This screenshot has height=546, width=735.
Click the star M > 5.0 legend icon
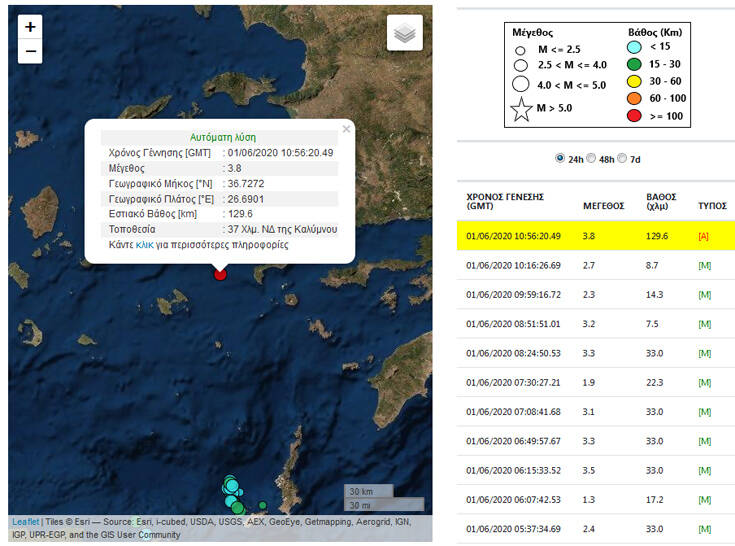pyautogui.click(x=521, y=107)
